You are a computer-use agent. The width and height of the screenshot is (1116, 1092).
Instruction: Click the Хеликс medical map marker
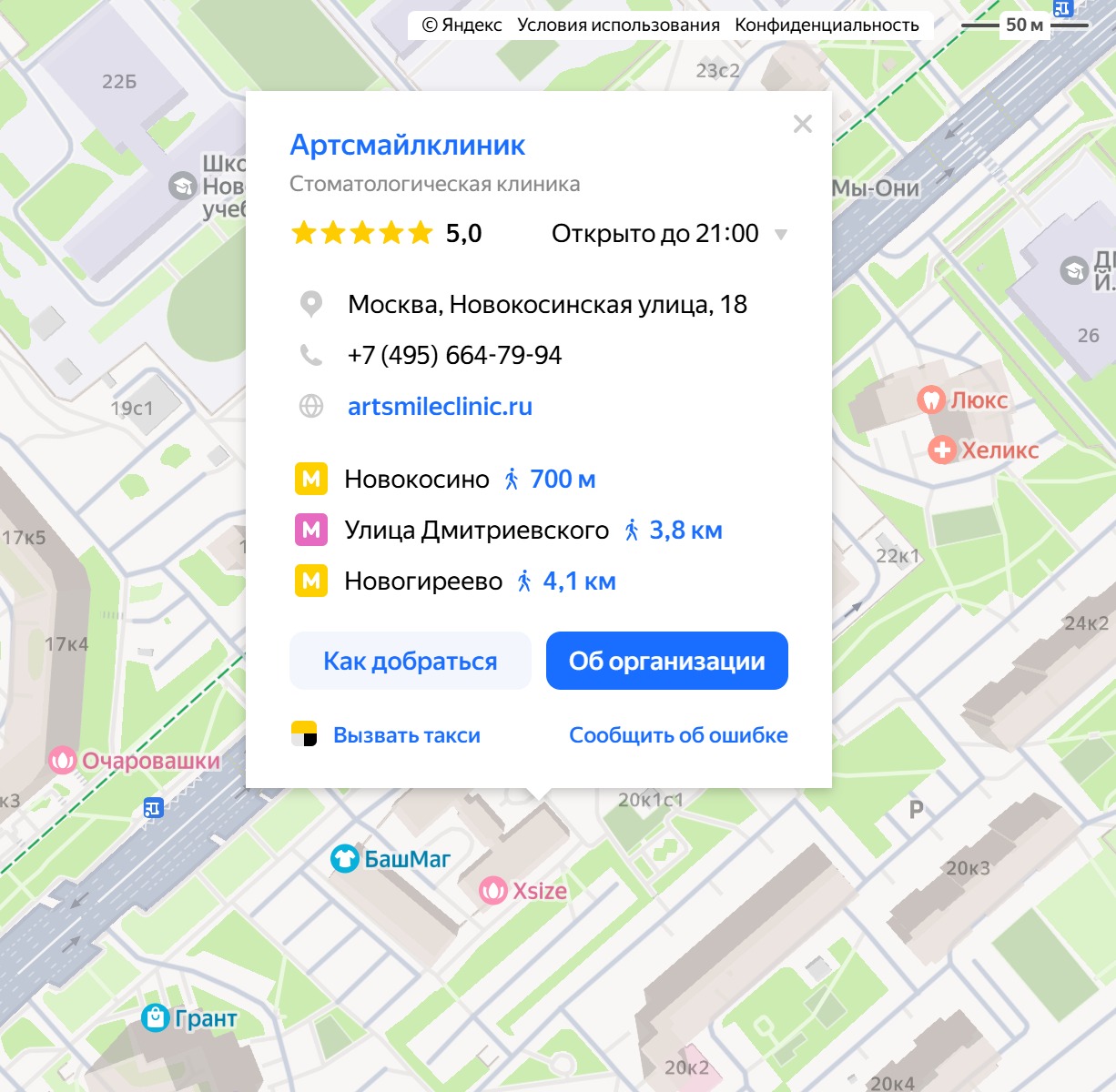click(942, 450)
